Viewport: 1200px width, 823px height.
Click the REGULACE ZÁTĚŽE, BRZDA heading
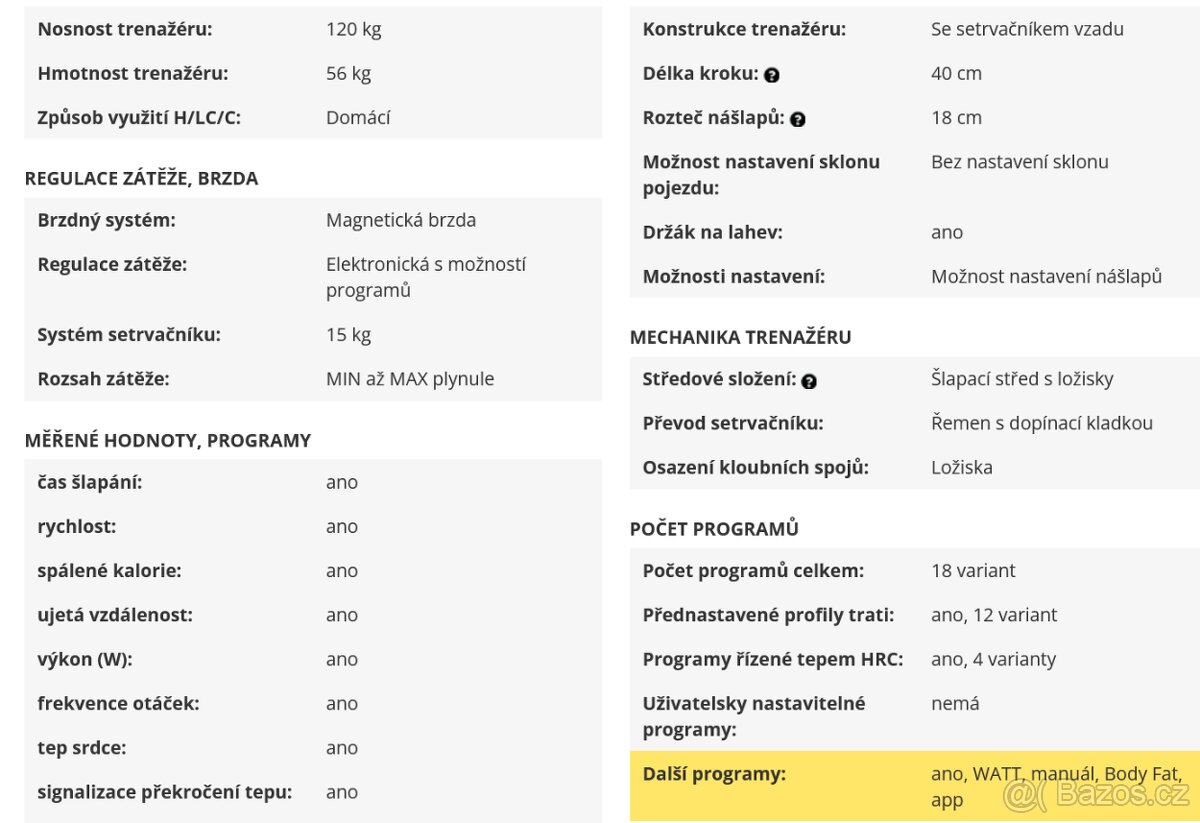point(141,178)
